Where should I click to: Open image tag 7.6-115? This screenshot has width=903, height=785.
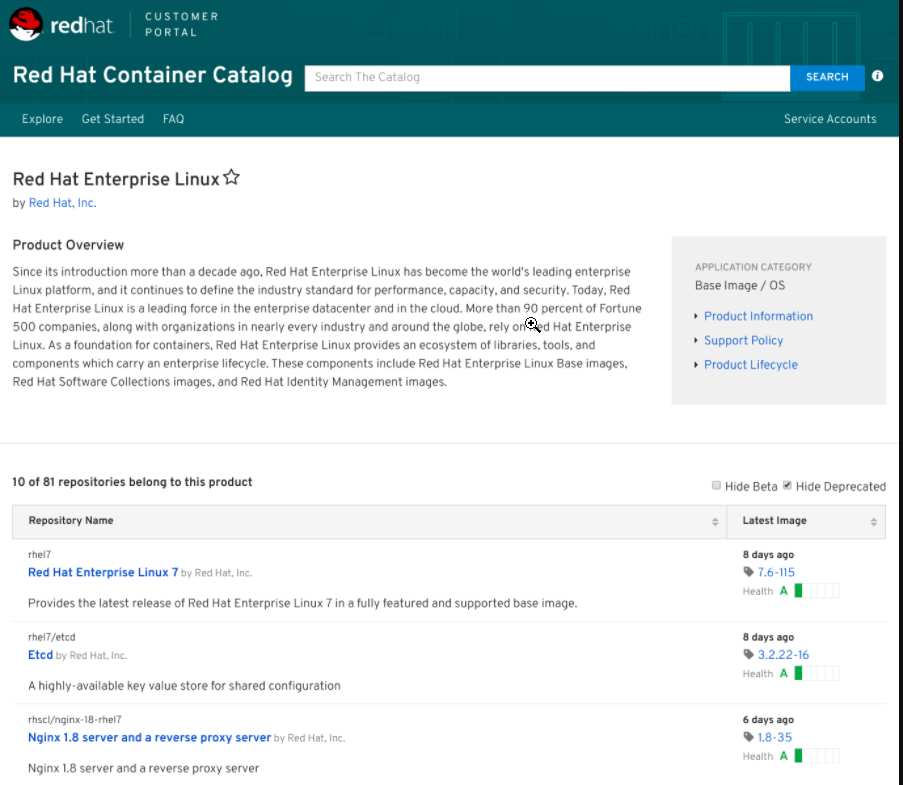(x=776, y=572)
